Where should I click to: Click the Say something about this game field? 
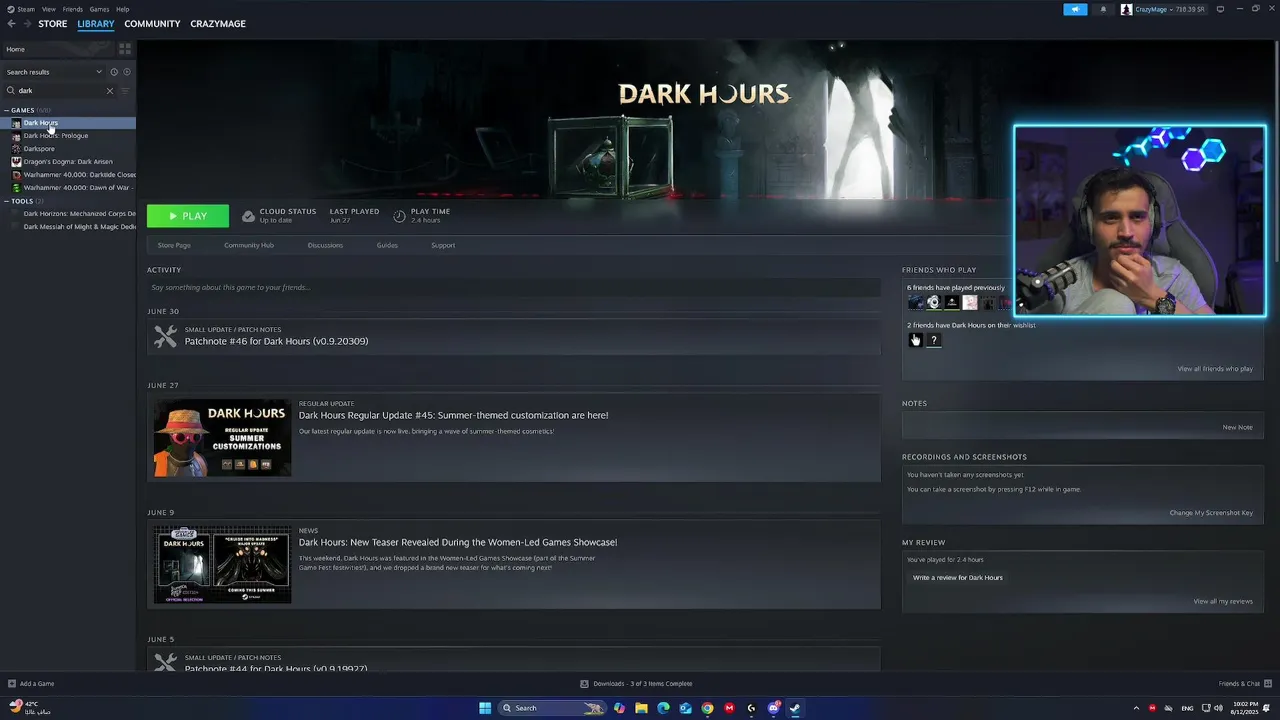(514, 288)
